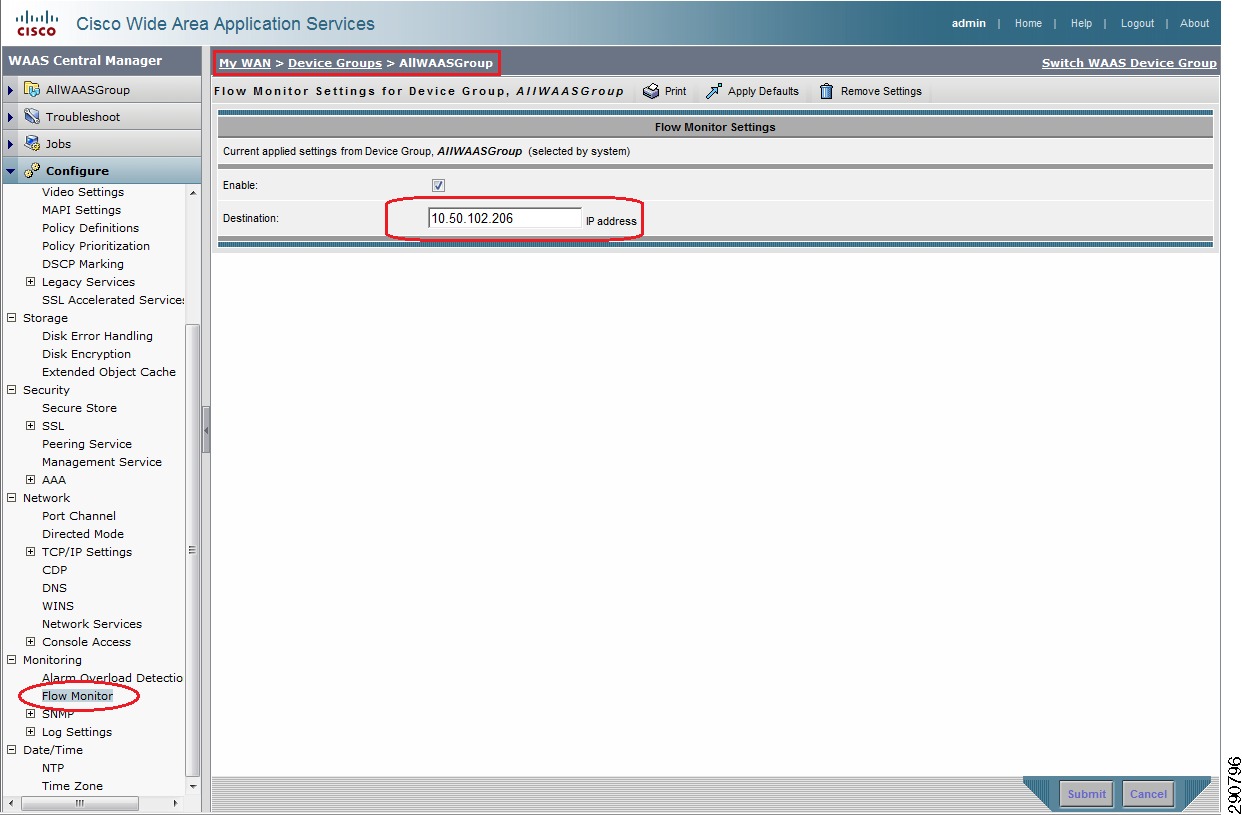Viewport: 1242px width, 815px height.
Task: Open Disk Error Handling
Action: pyautogui.click(x=97, y=336)
